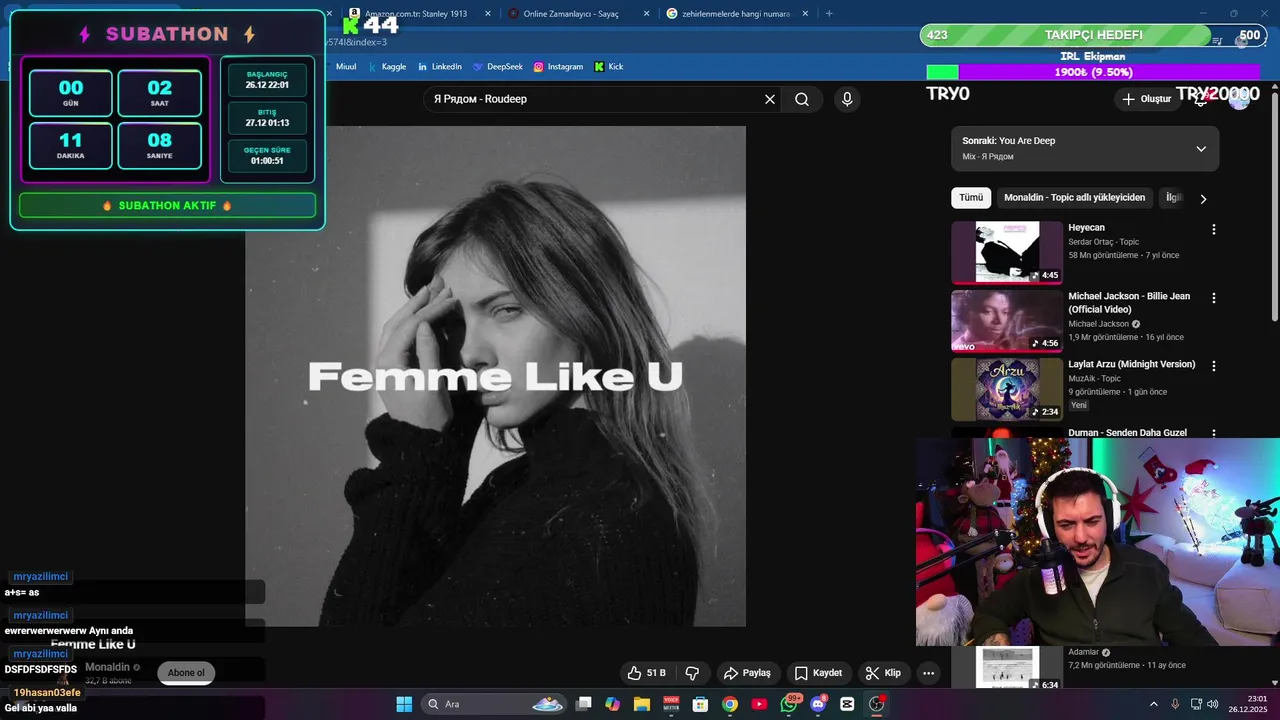Launch Copilot from the taskbar
1280x720 pixels.
pos(613,704)
